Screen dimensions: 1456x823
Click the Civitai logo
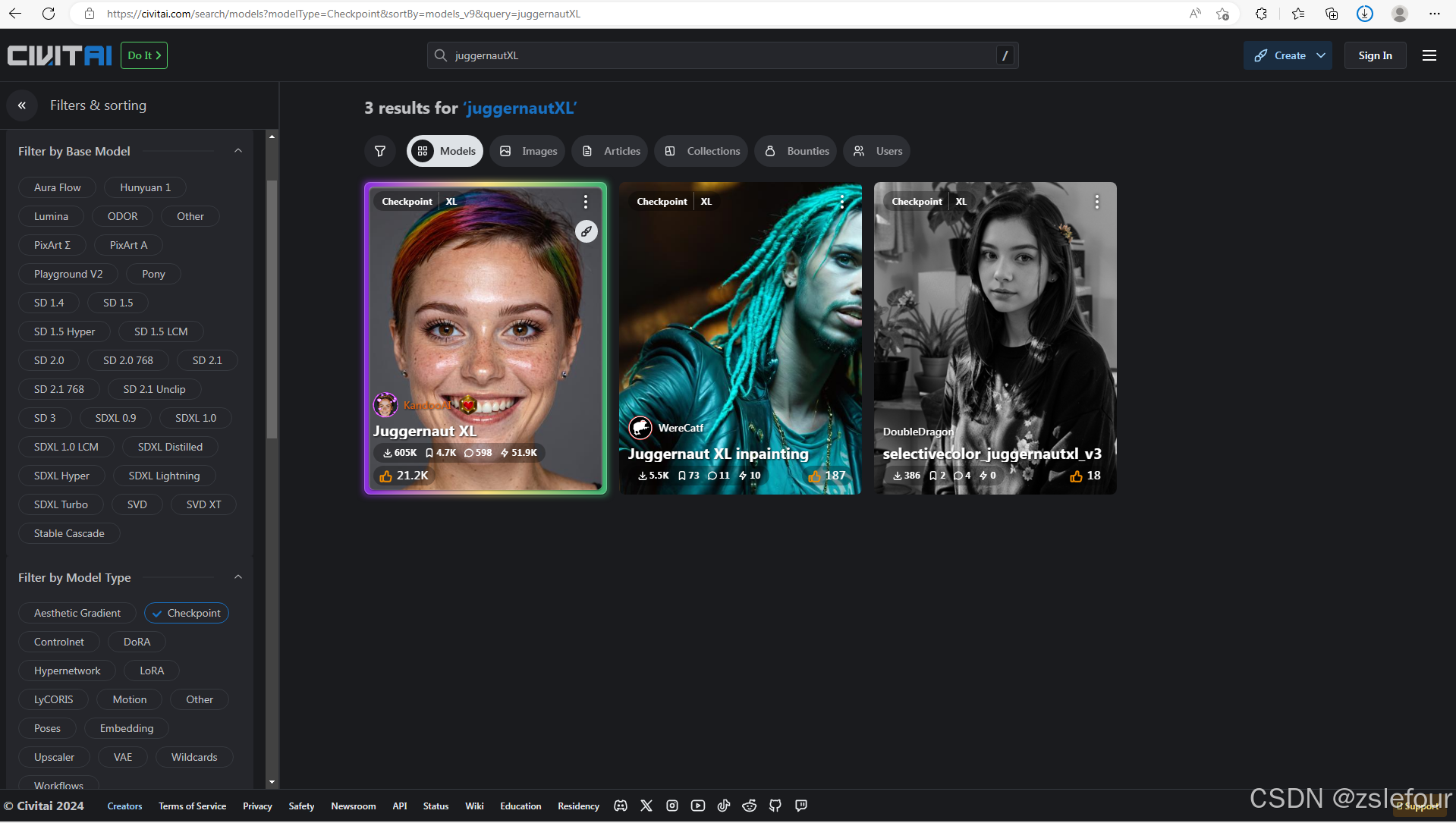(x=59, y=55)
